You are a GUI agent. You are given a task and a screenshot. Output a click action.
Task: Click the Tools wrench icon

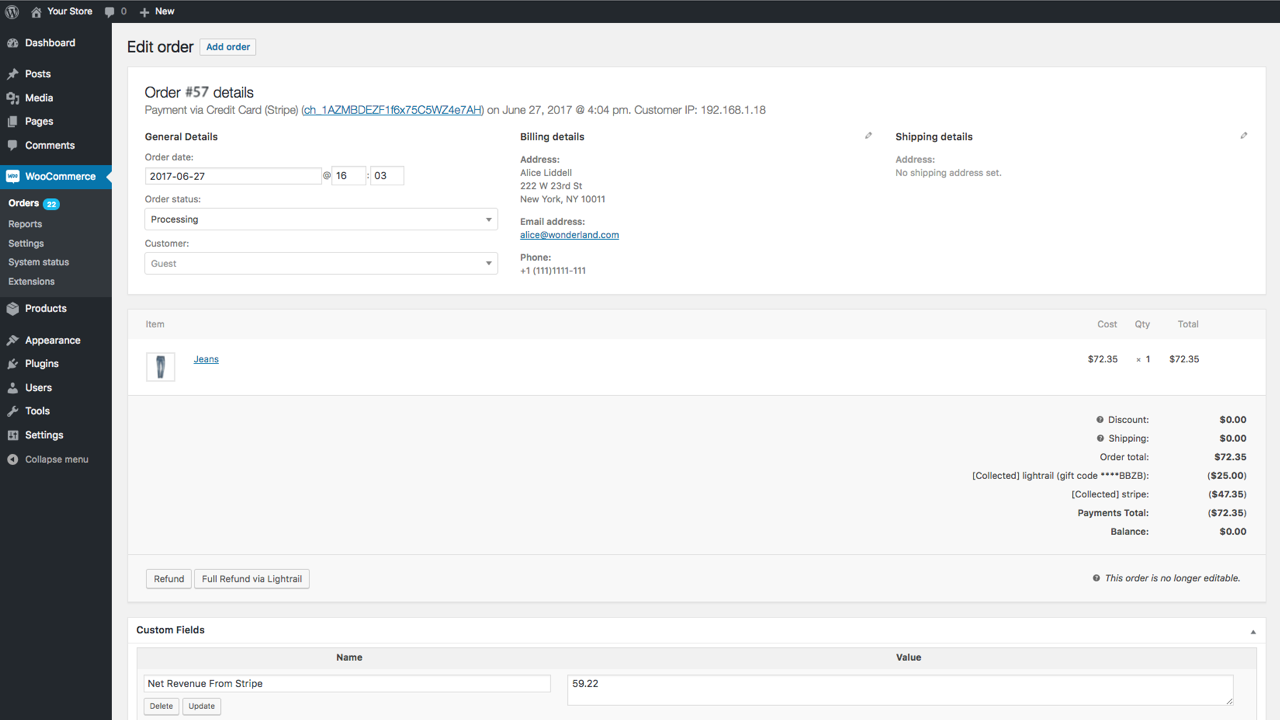tap(13, 411)
